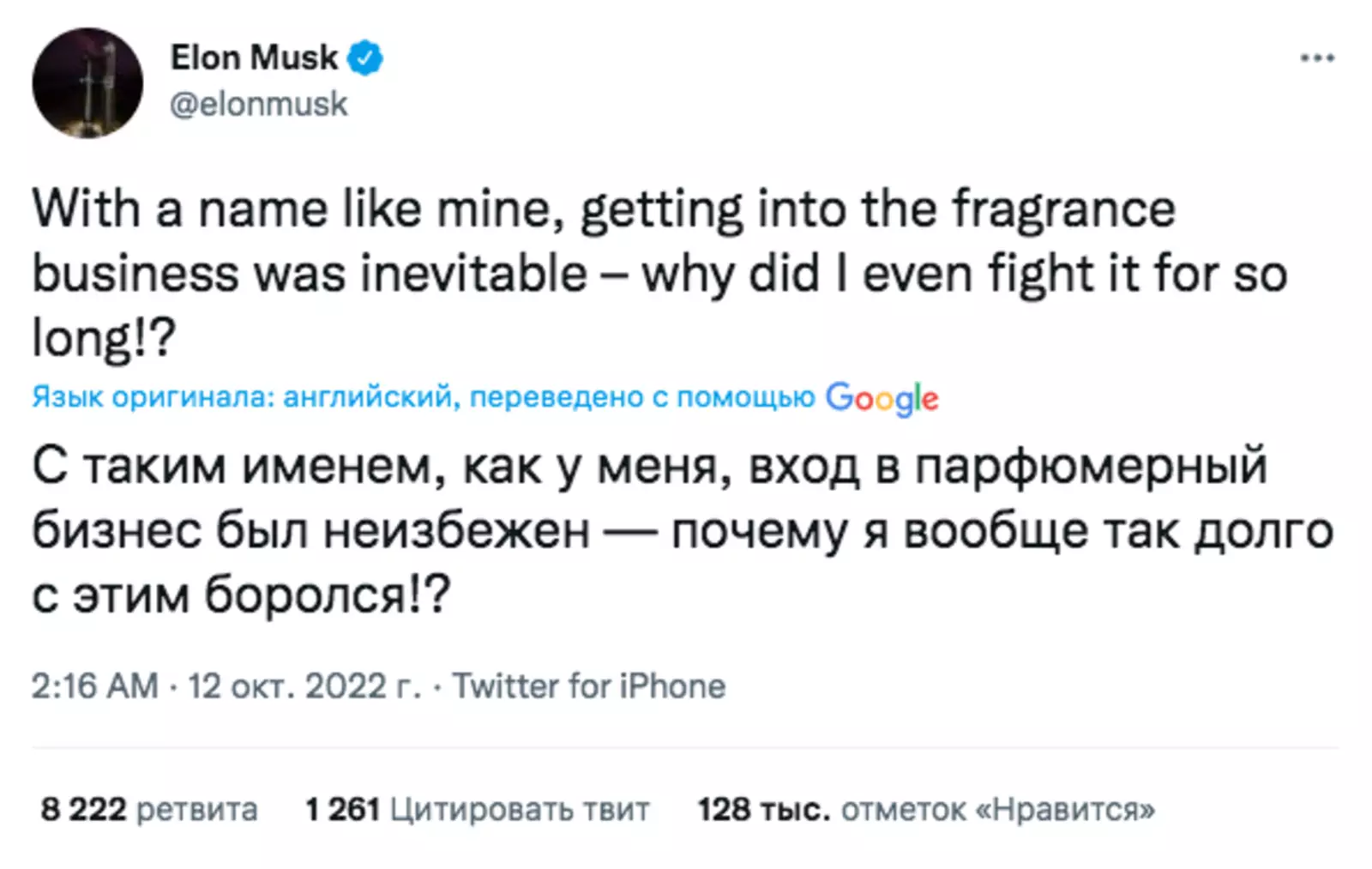1372x869 pixels.
Task: Click the original English tweet text
Action: point(600,273)
